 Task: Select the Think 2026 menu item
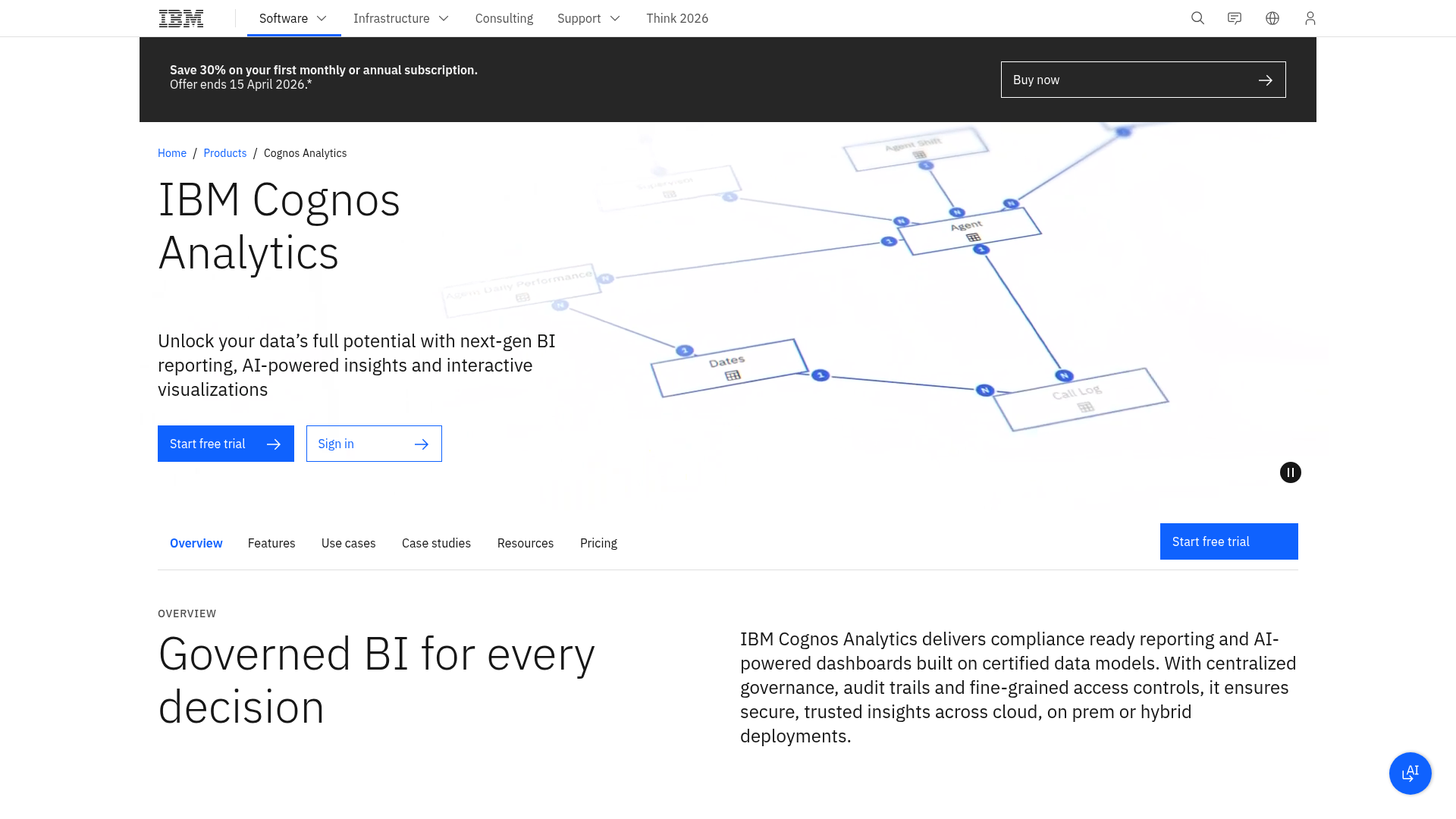pyautogui.click(x=677, y=18)
